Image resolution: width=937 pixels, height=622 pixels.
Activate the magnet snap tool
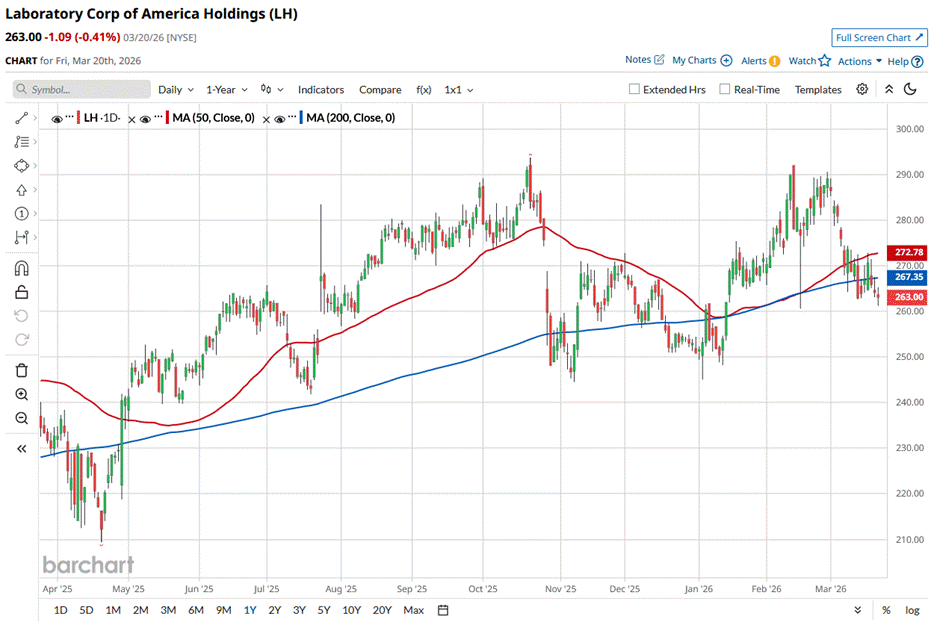coord(21,268)
